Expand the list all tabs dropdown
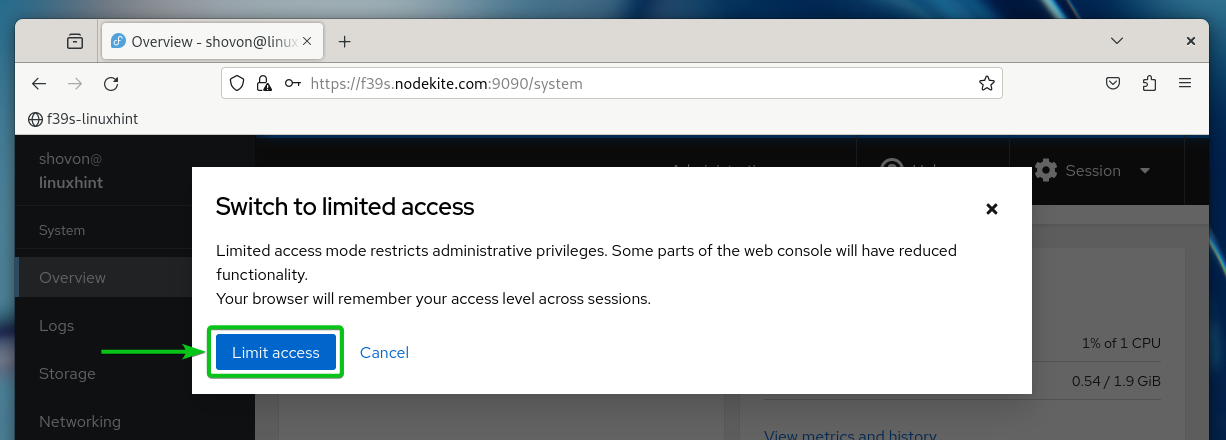The image size is (1226, 440). 1117,42
